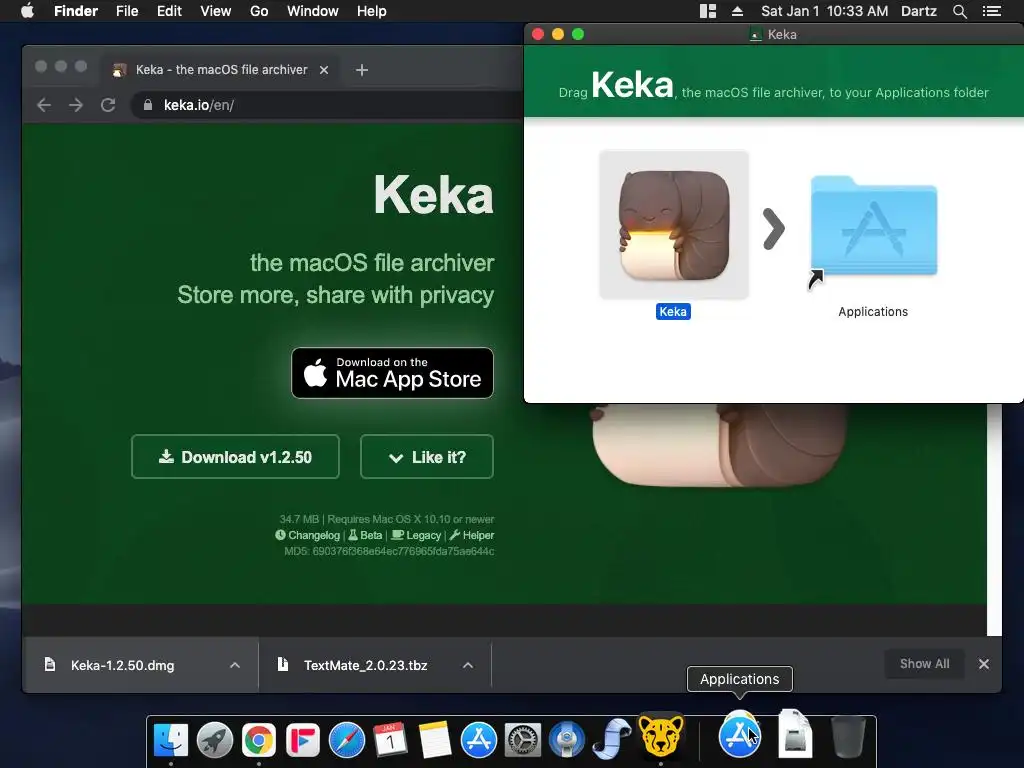Go back in Chrome browser

[44, 105]
